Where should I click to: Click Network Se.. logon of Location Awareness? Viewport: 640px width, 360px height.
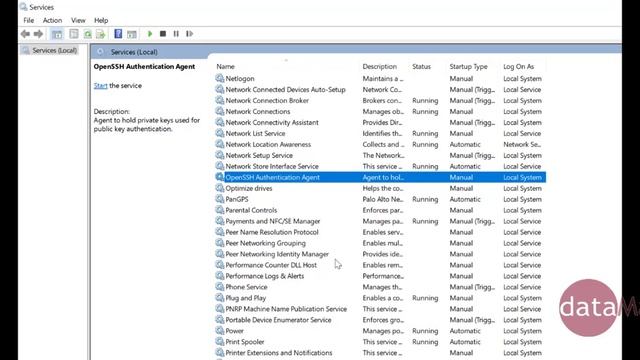pyautogui.click(x=522, y=144)
